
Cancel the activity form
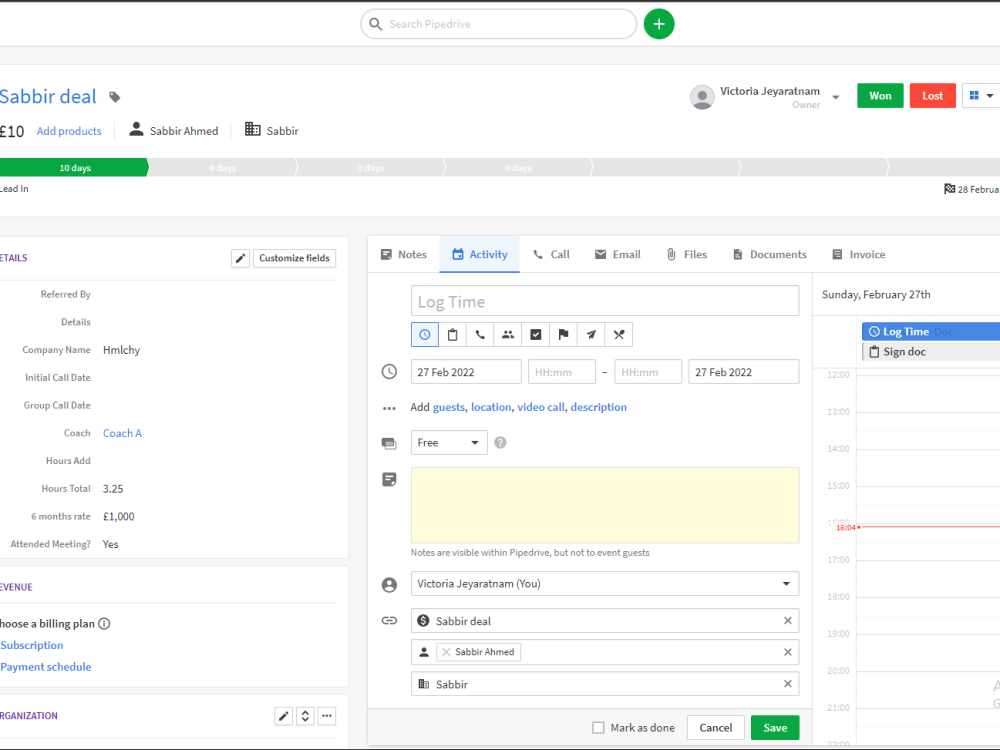(716, 728)
